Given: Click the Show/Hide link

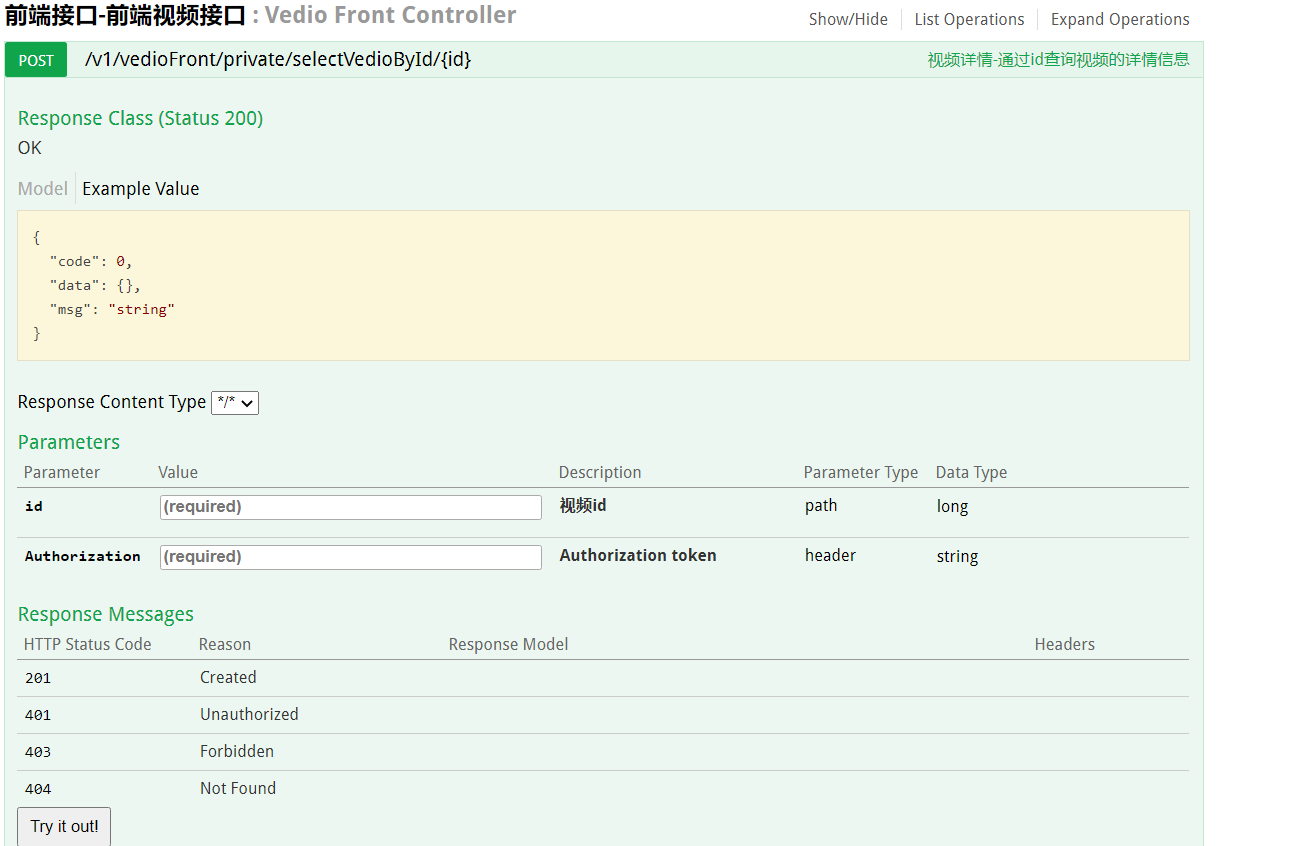Looking at the screenshot, I should 848,19.
